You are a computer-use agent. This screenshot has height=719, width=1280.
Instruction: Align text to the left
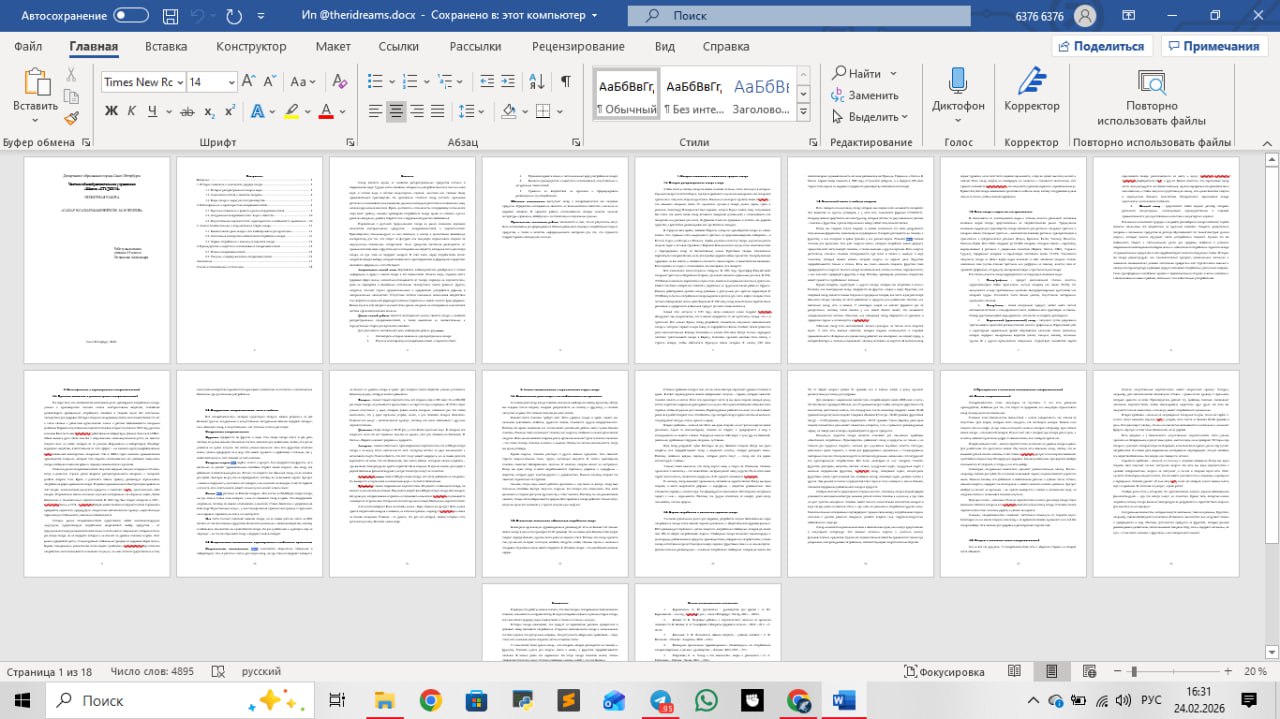click(375, 111)
